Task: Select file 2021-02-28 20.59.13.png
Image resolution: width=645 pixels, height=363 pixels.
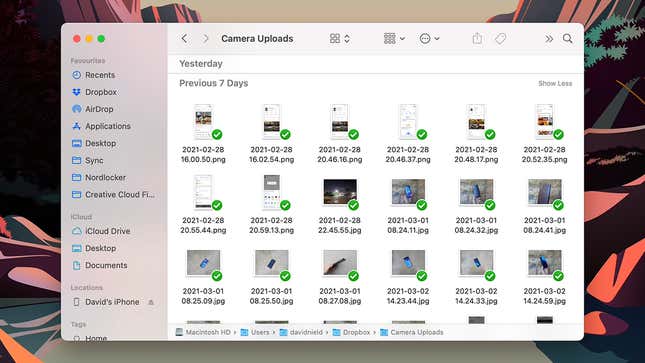Action: click(271, 205)
